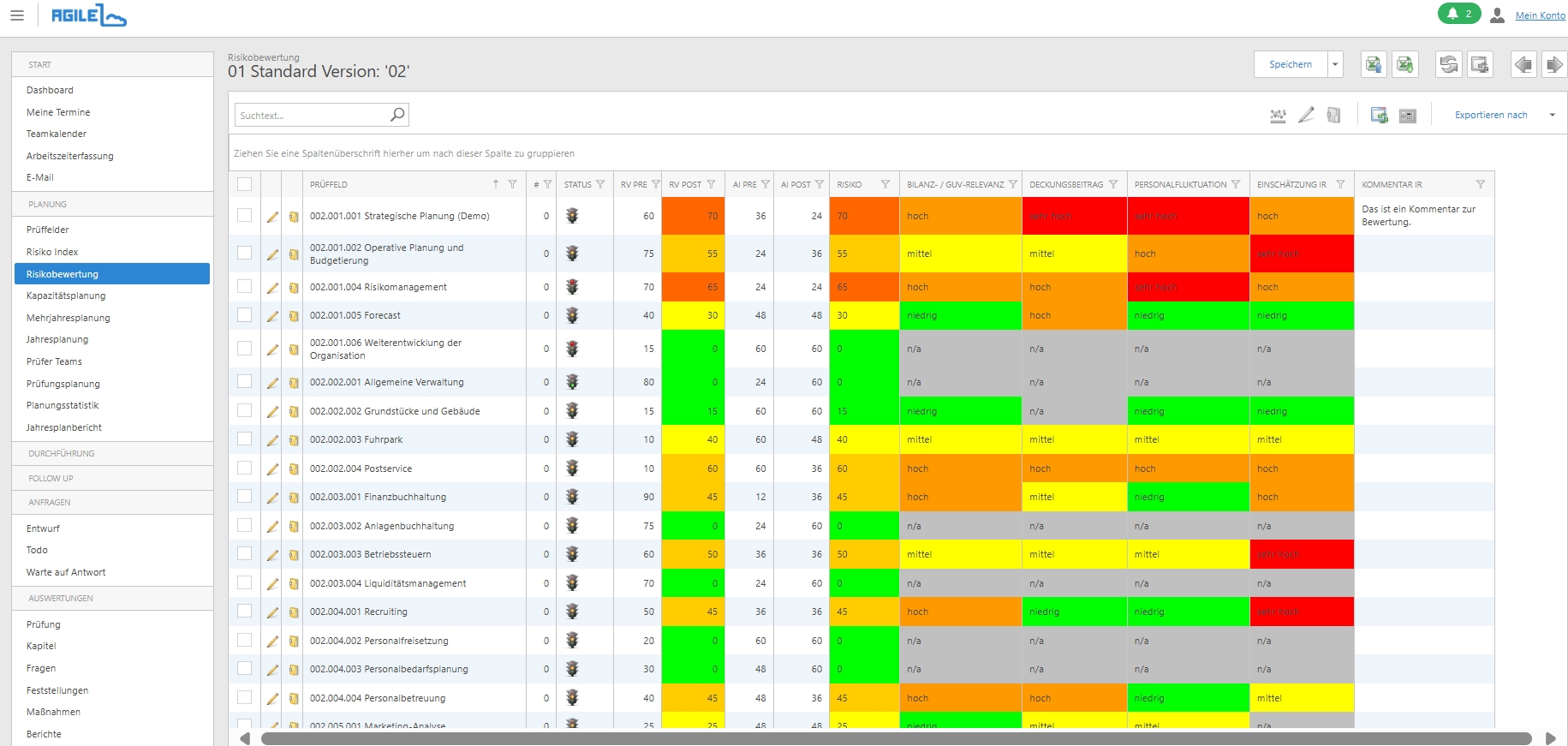Click into the Suchtext search field
This screenshot has height=746, width=1568.
[x=313, y=115]
